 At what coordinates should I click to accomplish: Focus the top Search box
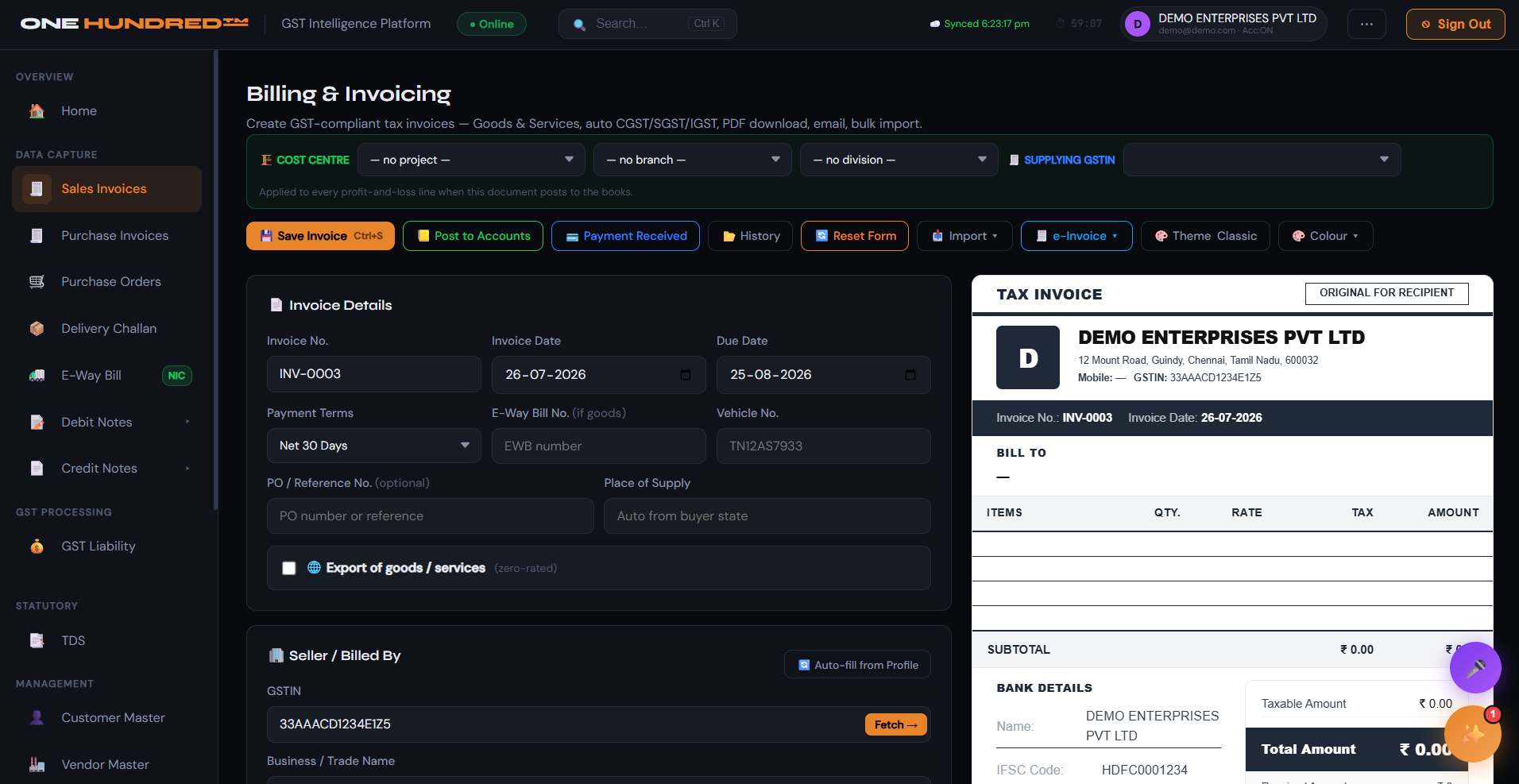[647, 24]
